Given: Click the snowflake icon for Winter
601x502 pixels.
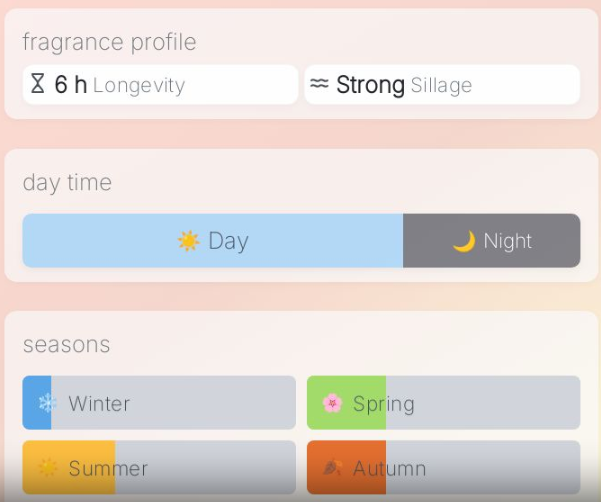Looking at the screenshot, I should click(47, 404).
